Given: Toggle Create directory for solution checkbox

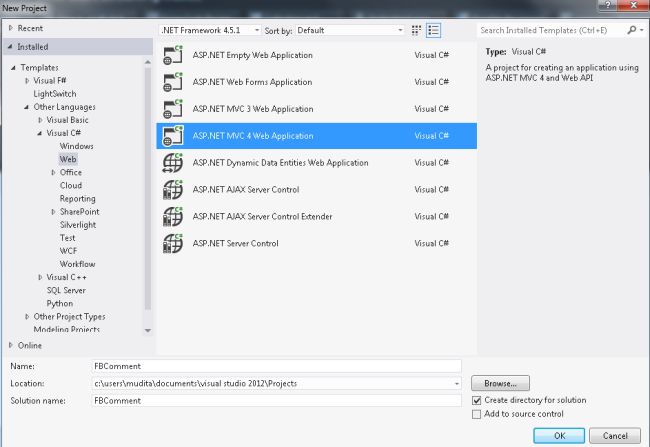Looking at the screenshot, I should (477, 401).
